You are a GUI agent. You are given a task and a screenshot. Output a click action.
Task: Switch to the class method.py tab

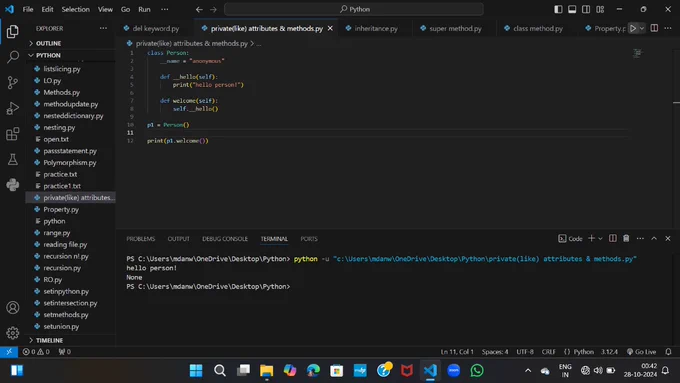click(537, 28)
